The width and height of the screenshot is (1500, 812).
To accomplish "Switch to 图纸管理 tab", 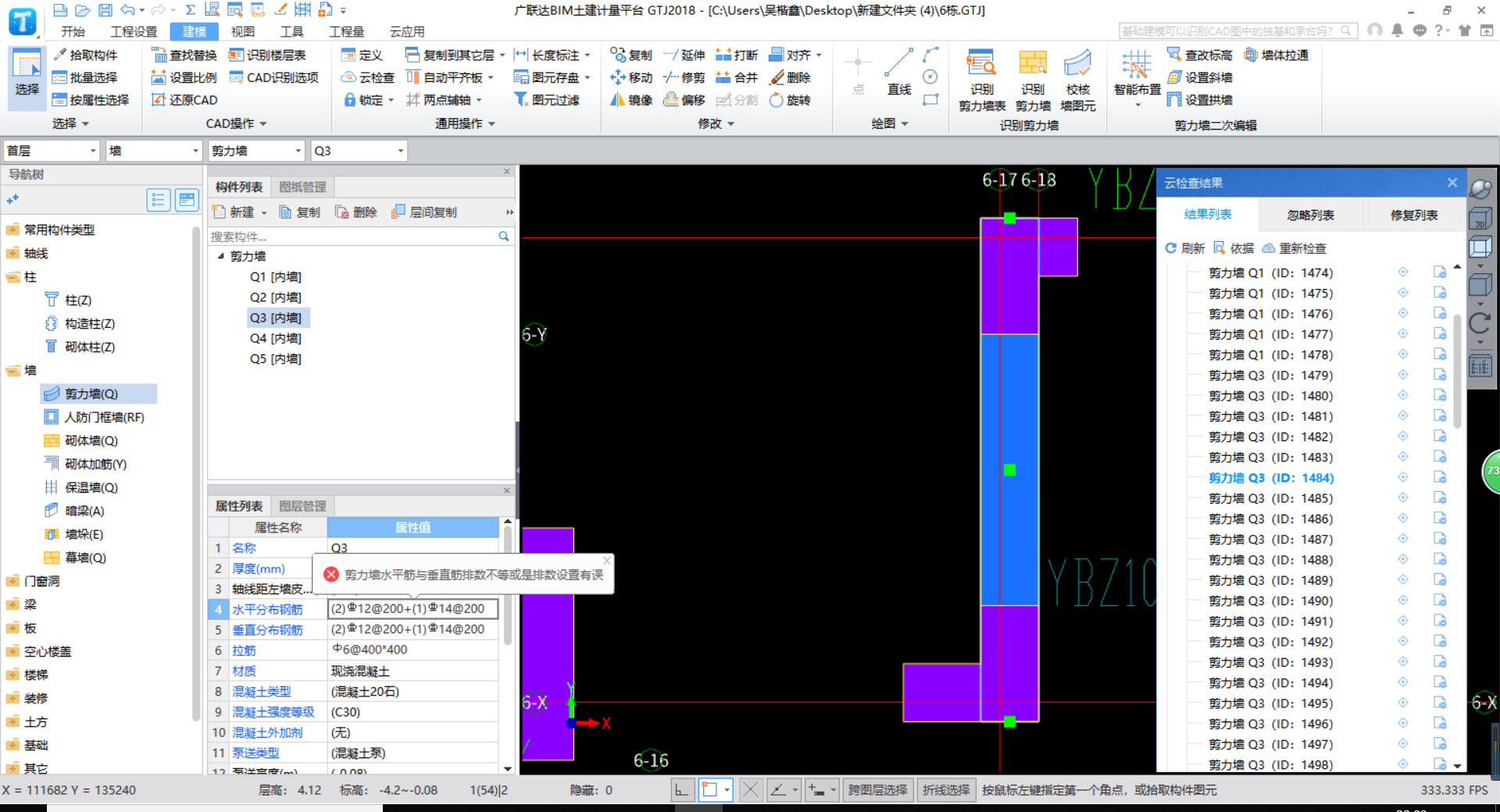I will 302,187.
